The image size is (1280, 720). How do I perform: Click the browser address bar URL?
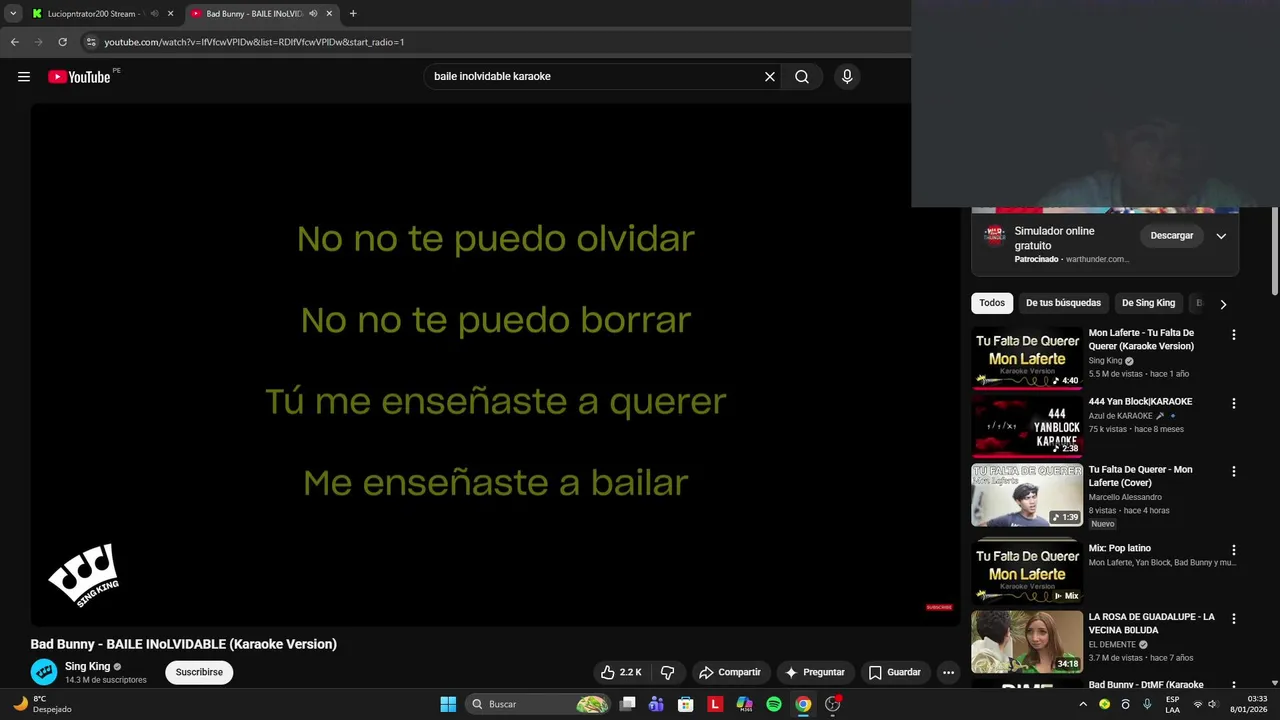point(255,42)
